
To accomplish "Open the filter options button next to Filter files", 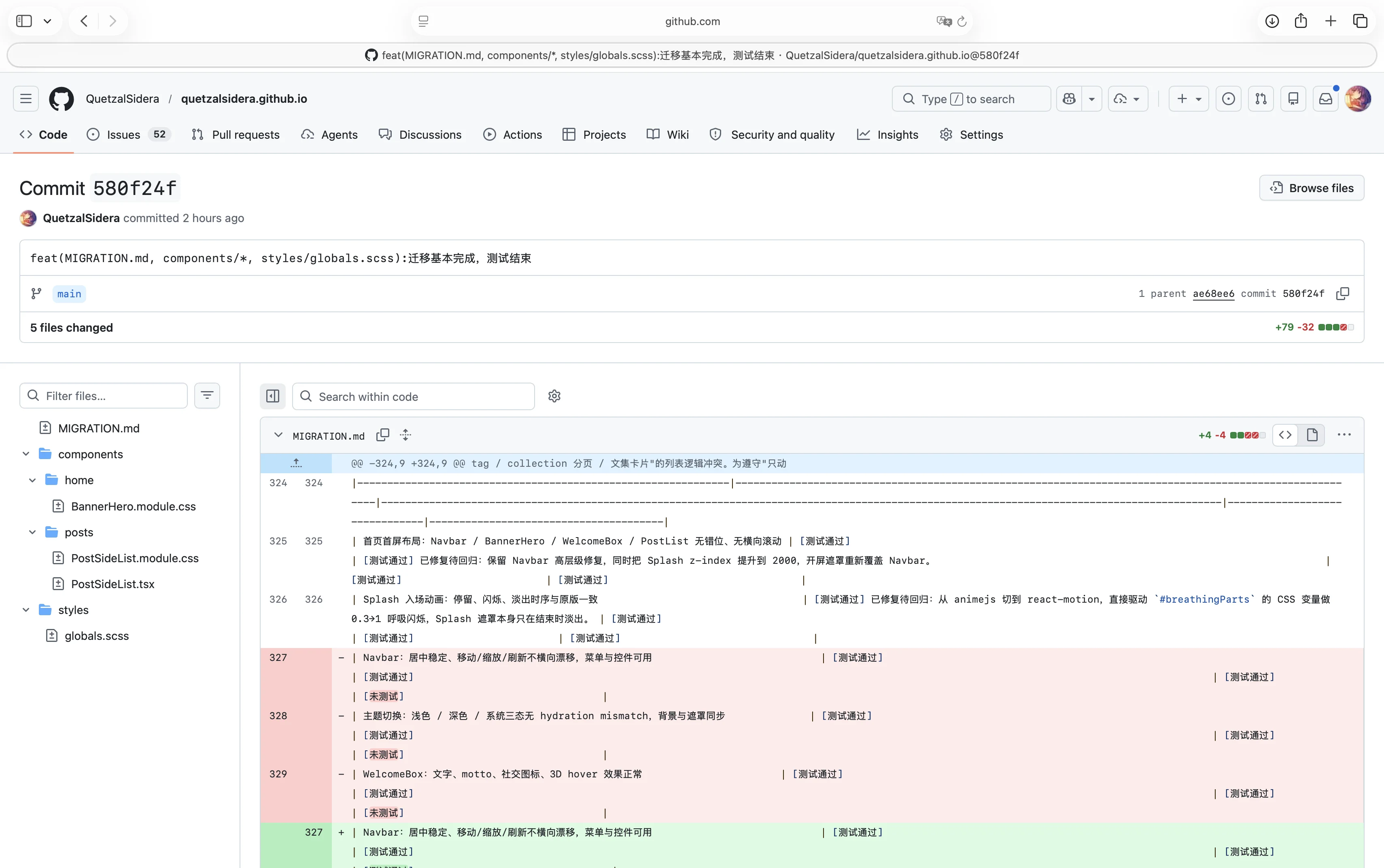I will 207,396.
